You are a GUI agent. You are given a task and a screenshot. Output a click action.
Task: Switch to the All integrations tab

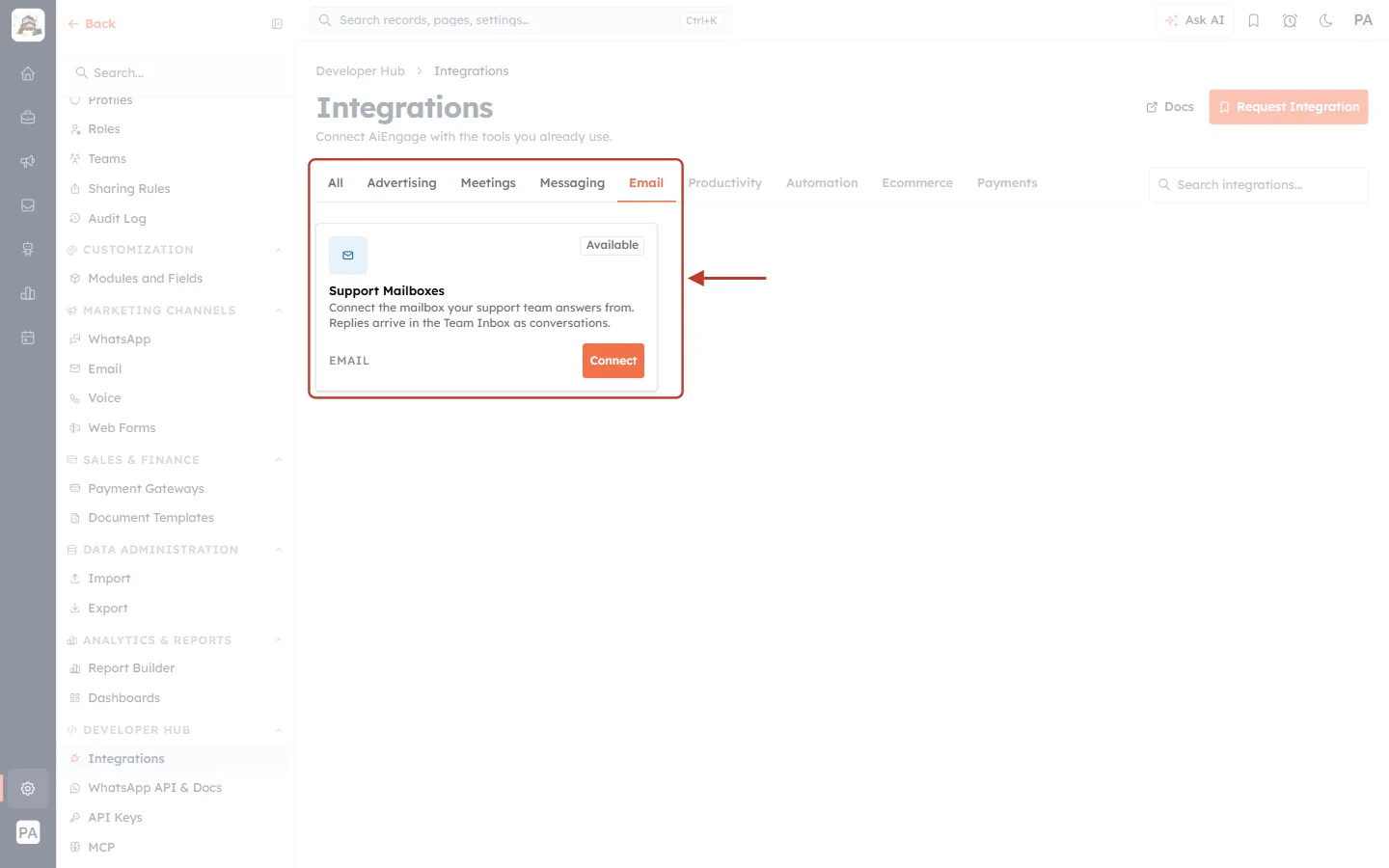tap(336, 183)
